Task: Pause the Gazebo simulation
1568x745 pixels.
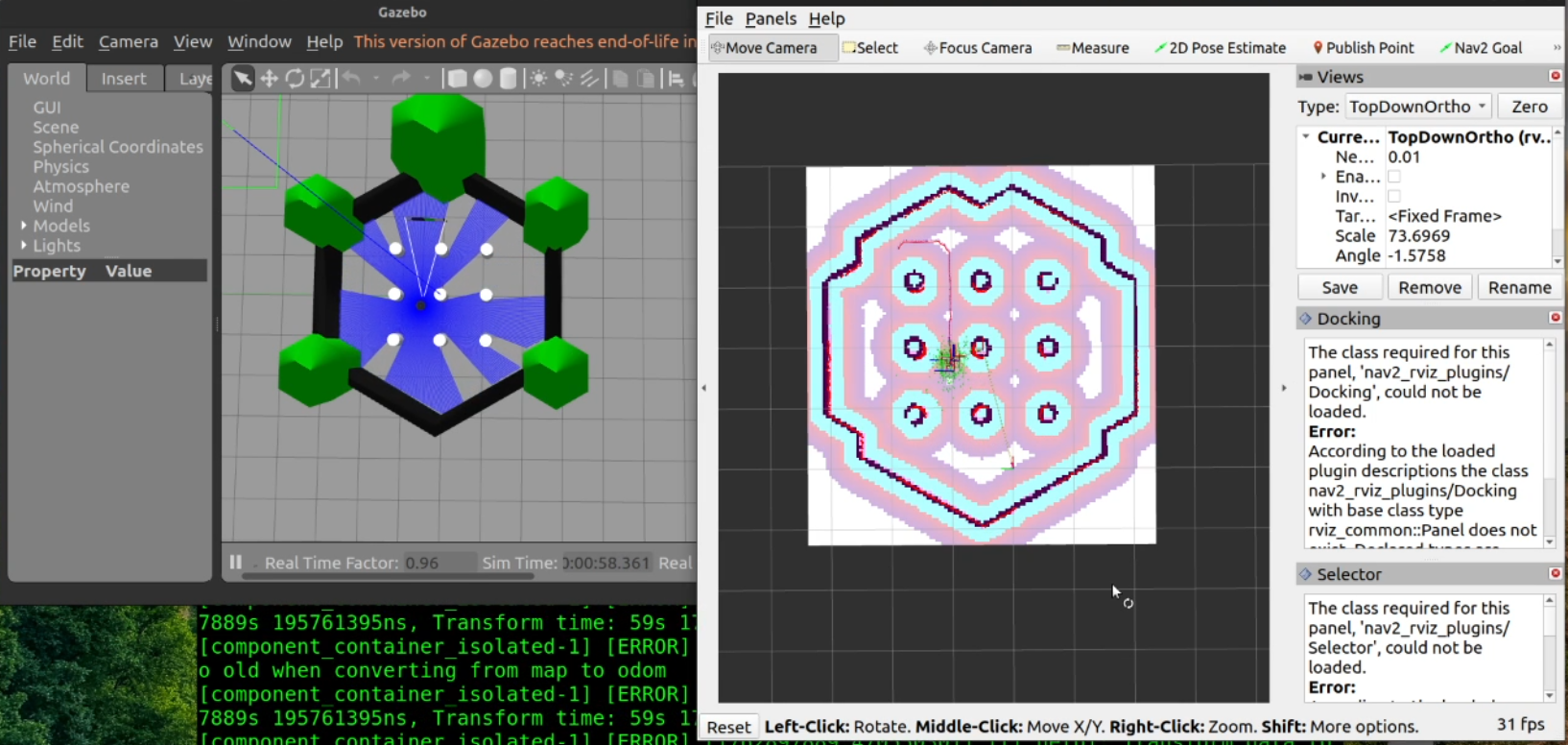Action: [236, 563]
